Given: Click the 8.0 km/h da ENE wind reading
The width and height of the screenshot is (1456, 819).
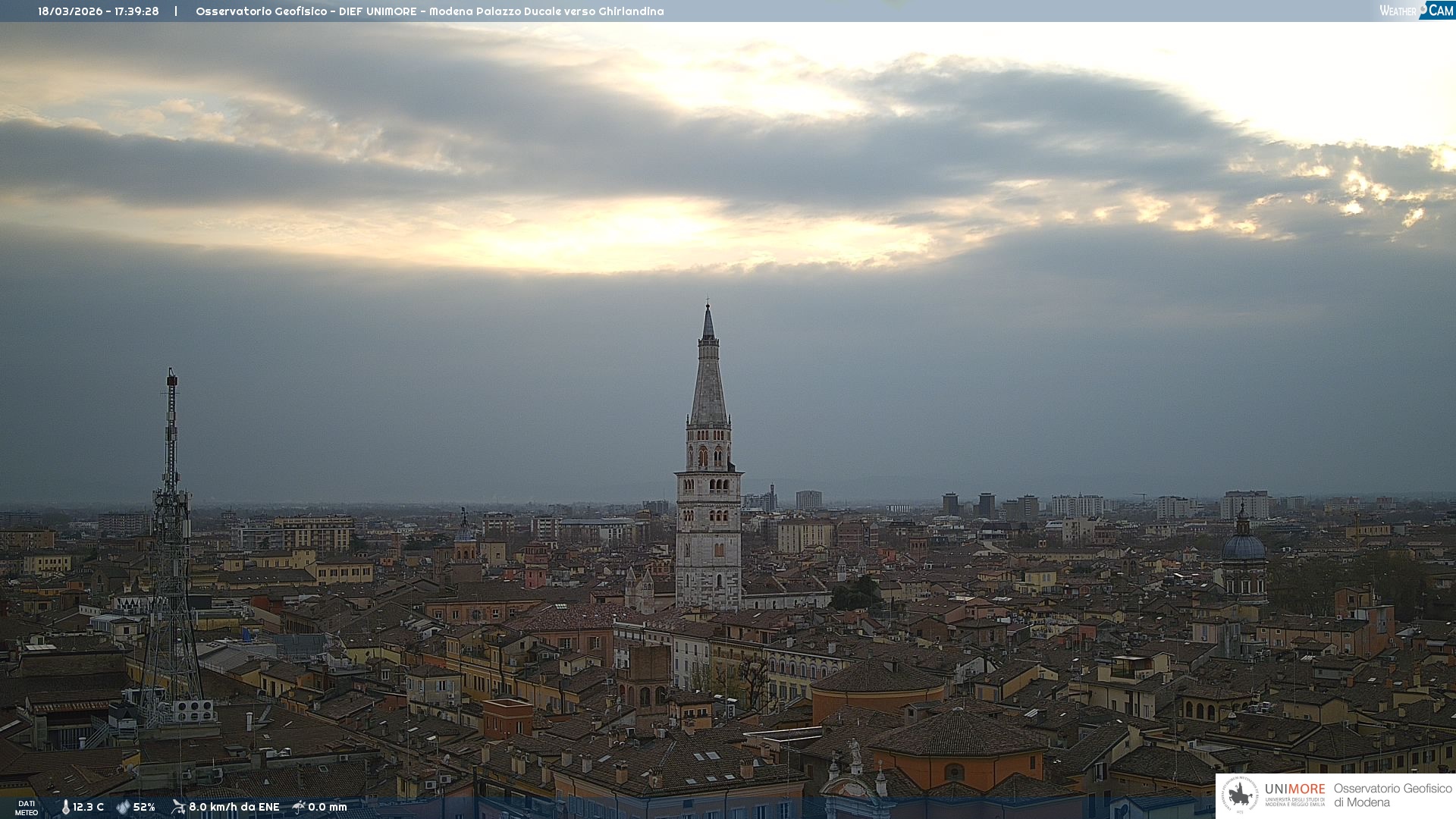Looking at the screenshot, I should click(234, 807).
